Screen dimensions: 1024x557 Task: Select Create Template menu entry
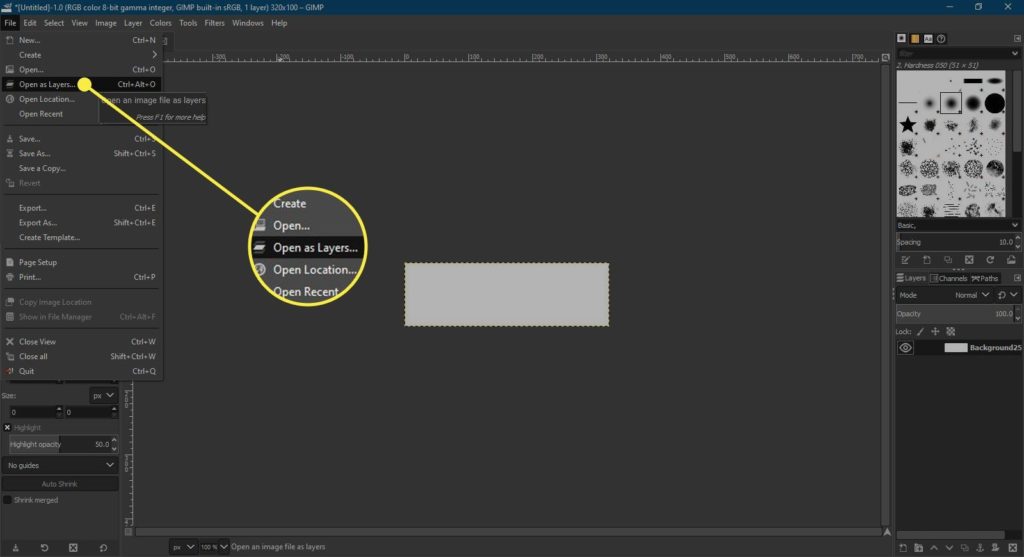(x=81, y=238)
